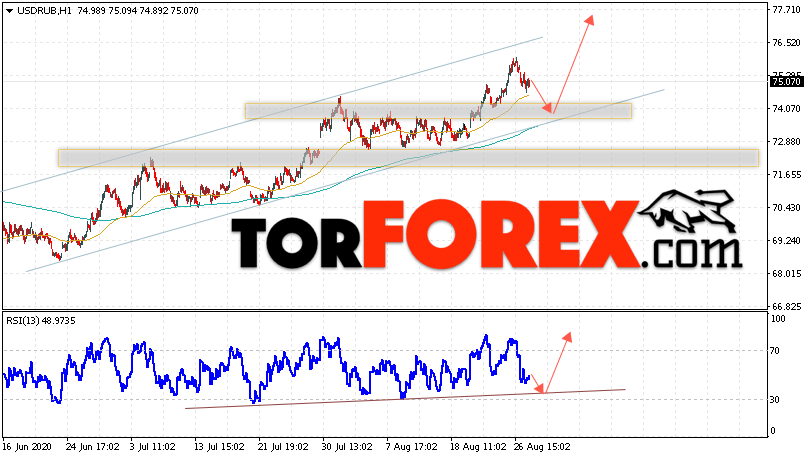
Task: Select the upper channel trend line
Action: pyautogui.click(x=272, y=114)
